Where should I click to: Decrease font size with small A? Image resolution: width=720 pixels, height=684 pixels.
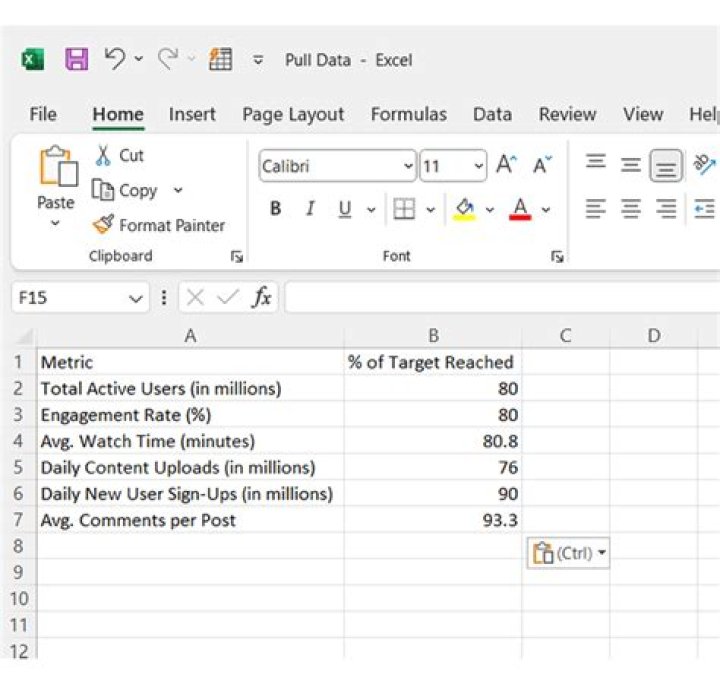542,164
